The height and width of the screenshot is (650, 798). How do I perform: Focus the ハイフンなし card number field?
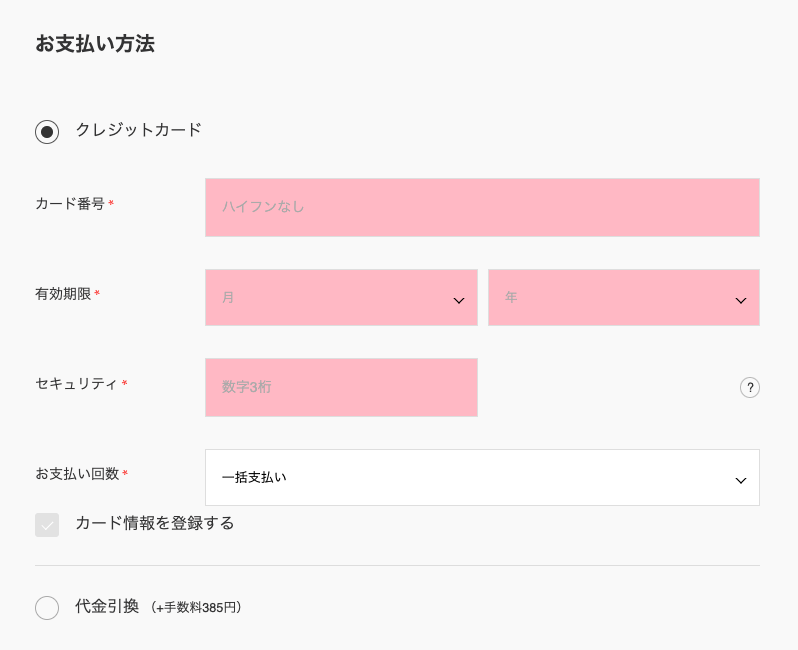[482, 208]
